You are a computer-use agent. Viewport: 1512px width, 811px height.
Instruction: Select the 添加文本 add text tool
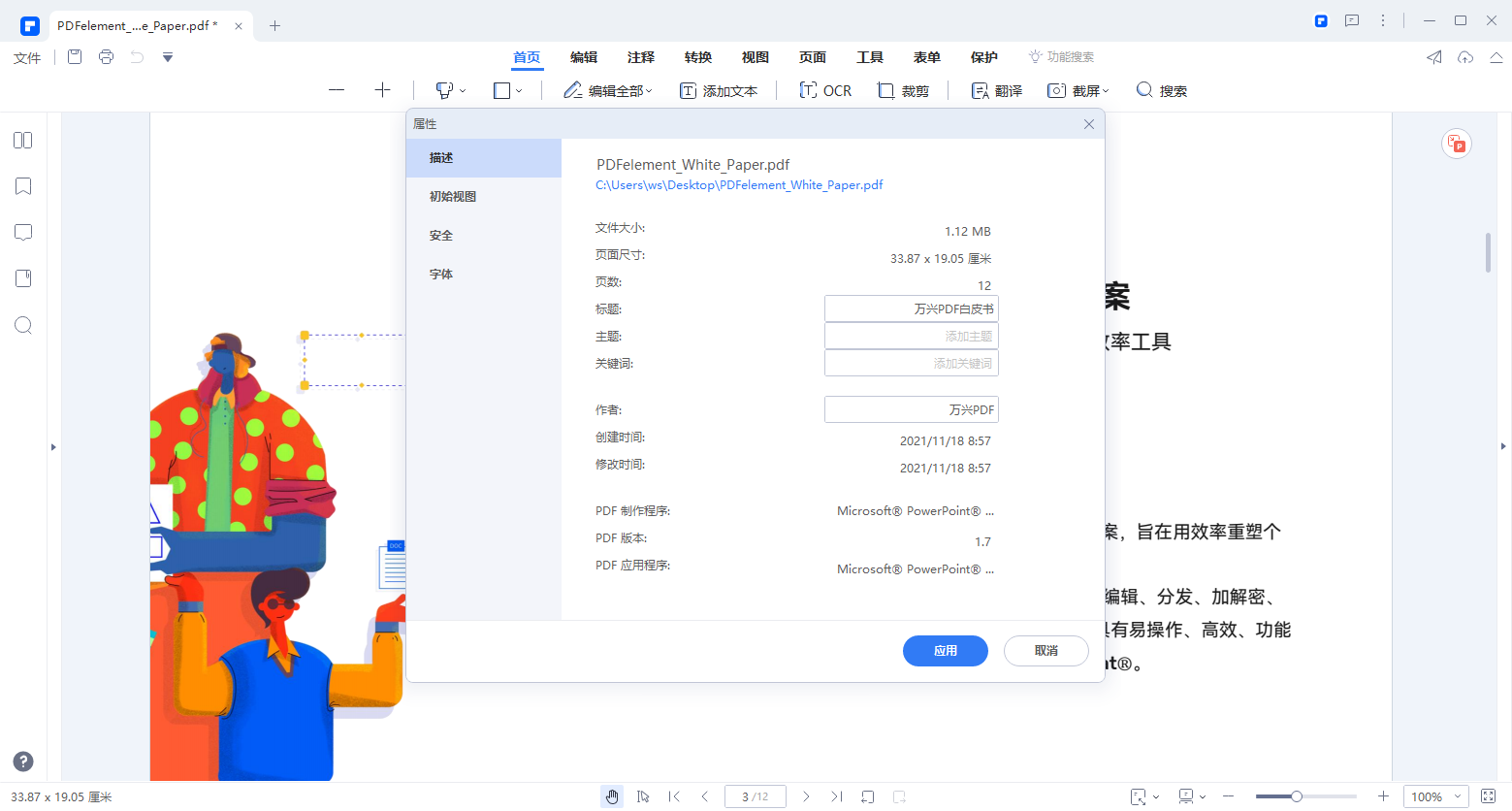coord(719,89)
